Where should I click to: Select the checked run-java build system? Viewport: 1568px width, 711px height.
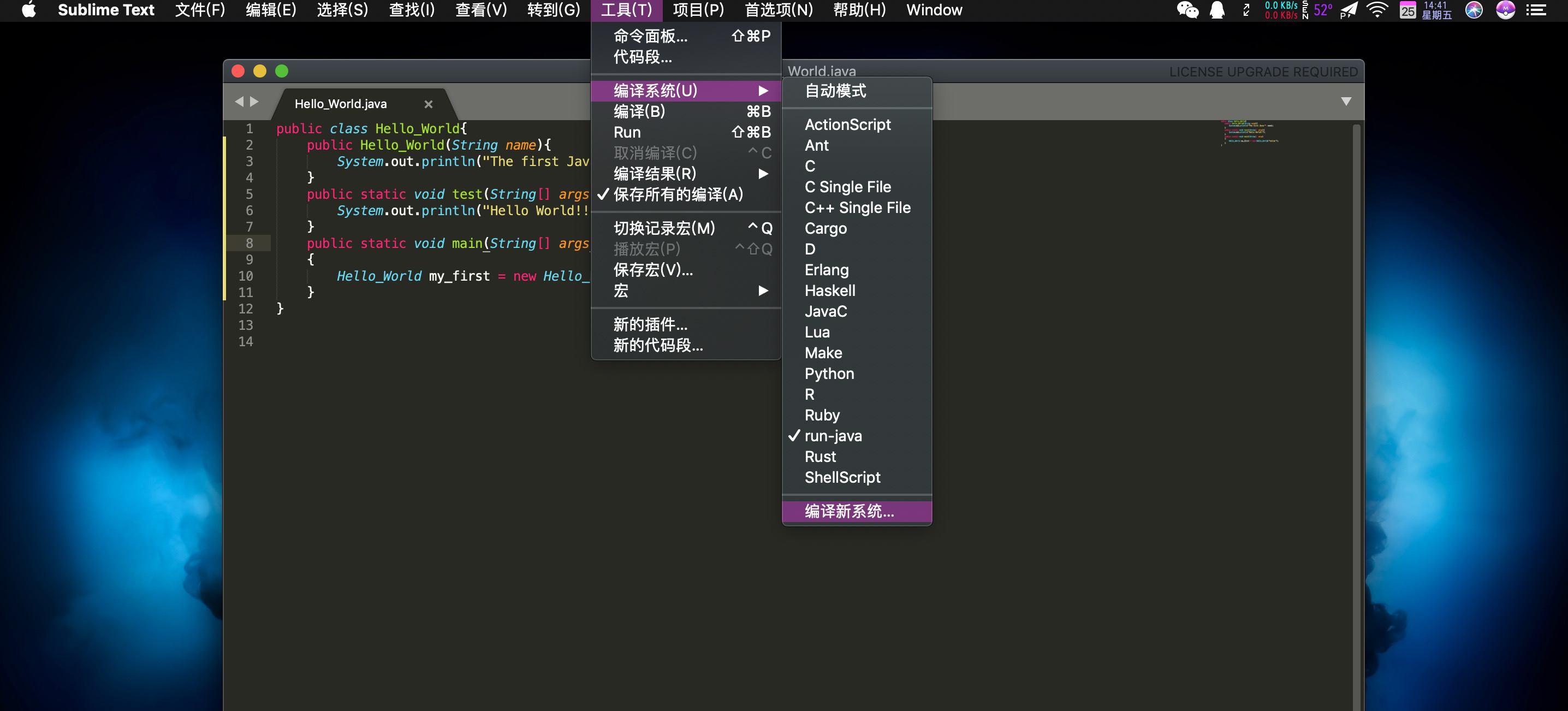coord(833,436)
